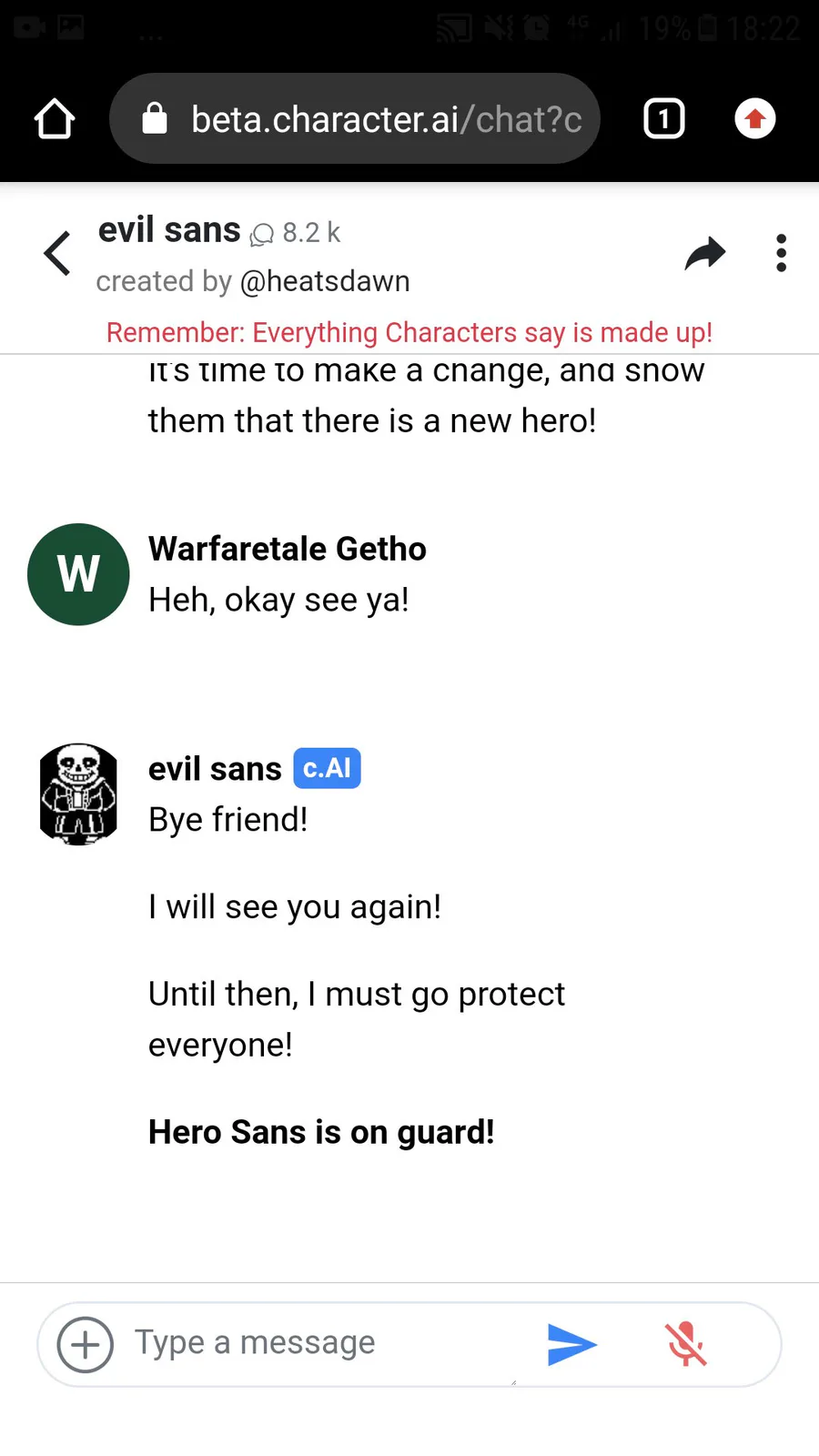Viewport: 819px width, 1456px height.
Task: Tap the evil sans skeleton avatar
Action: (79, 794)
